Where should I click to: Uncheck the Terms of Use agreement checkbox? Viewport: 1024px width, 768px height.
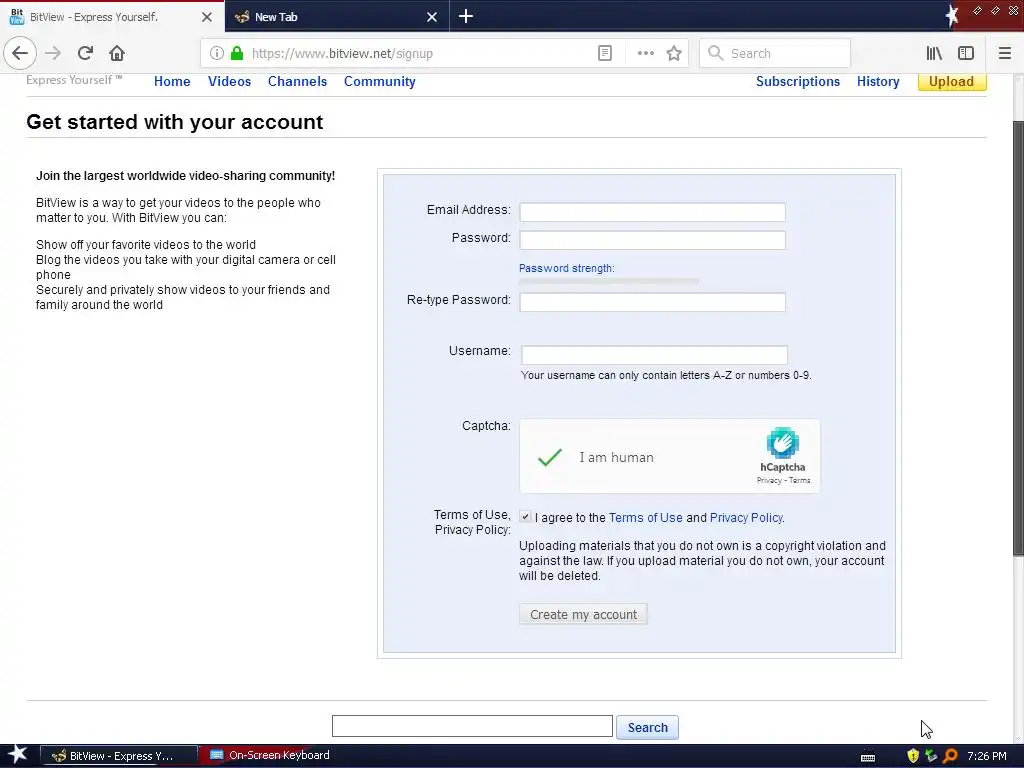[525, 517]
